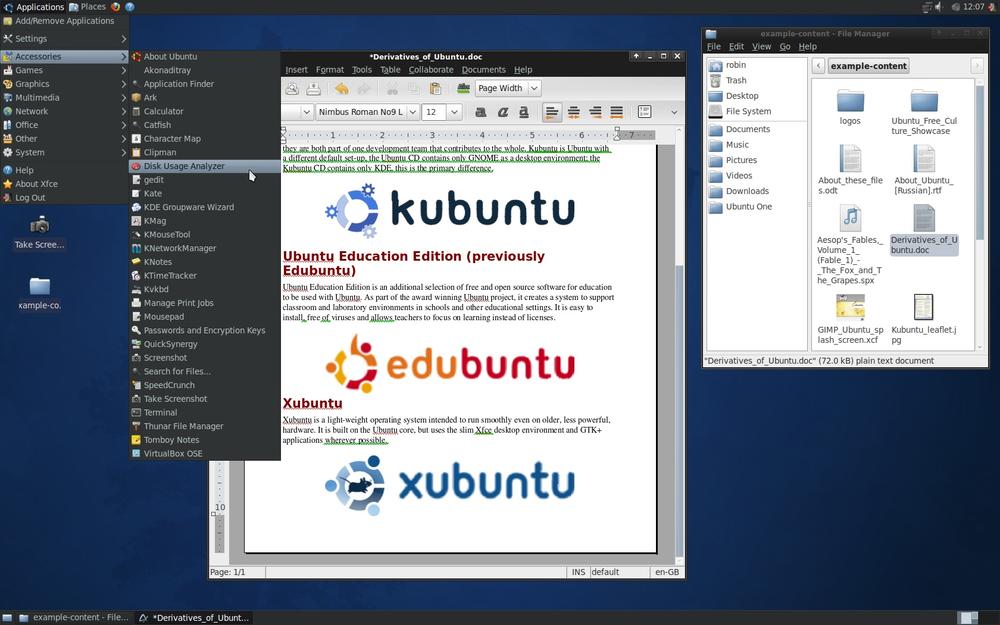Toggle Insert mode via INS status indicator
1000x625 pixels.
click(577, 571)
